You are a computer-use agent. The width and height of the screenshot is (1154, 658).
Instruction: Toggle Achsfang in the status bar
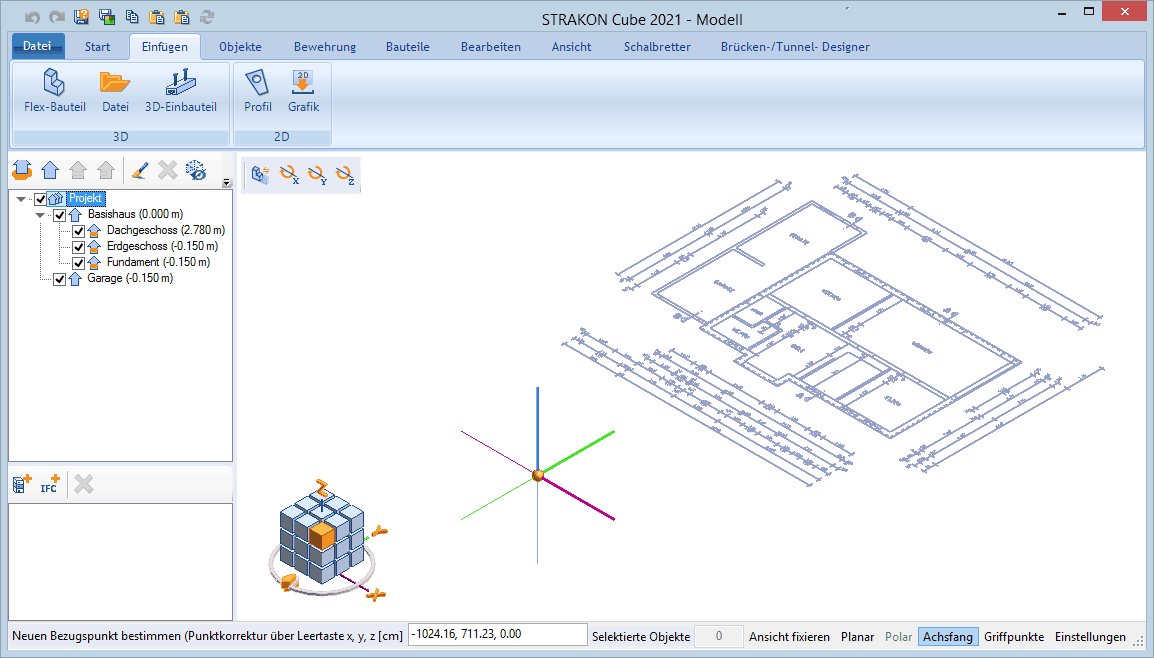pos(948,637)
